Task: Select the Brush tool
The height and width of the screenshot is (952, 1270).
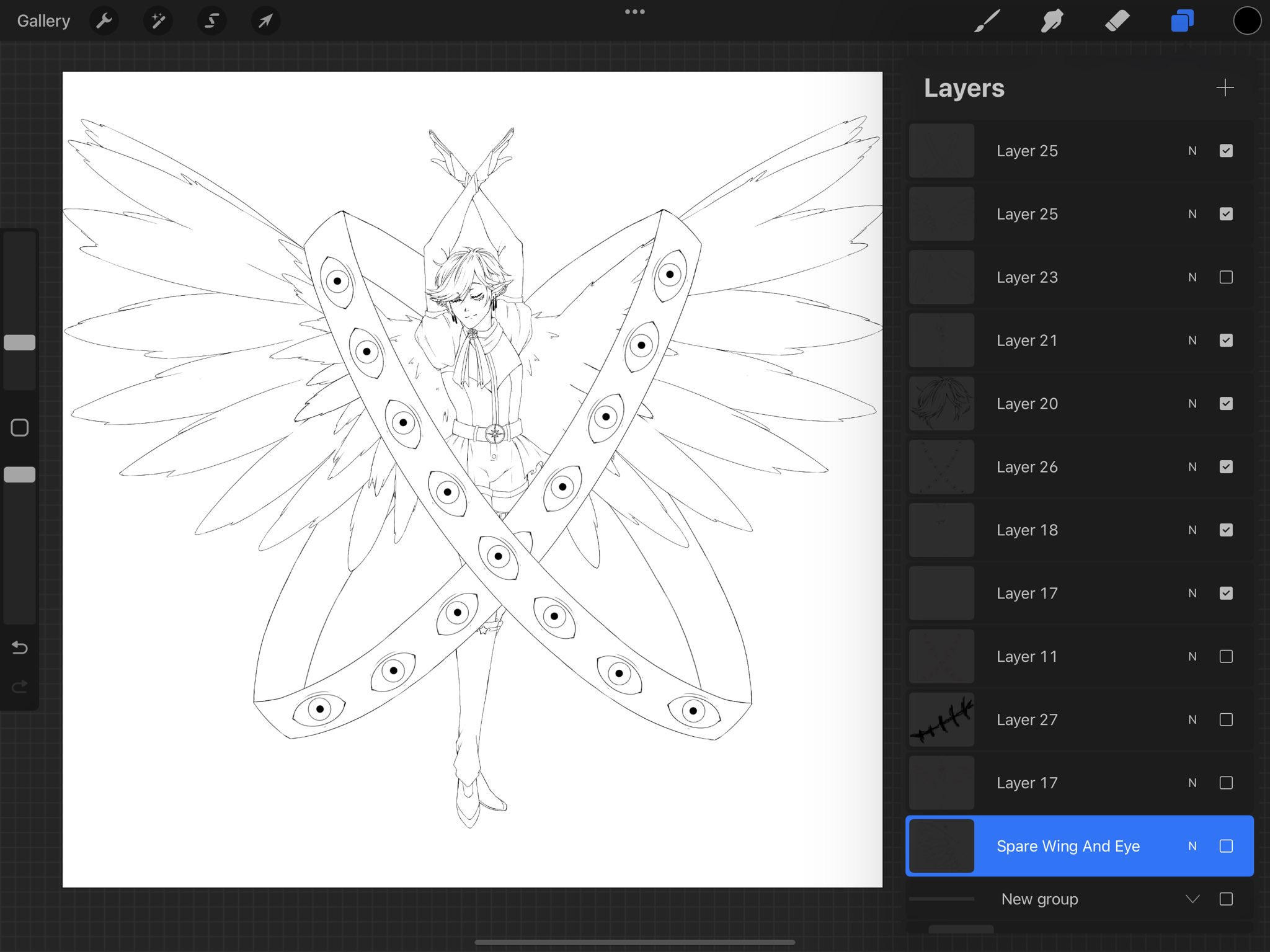Action: pos(987,21)
